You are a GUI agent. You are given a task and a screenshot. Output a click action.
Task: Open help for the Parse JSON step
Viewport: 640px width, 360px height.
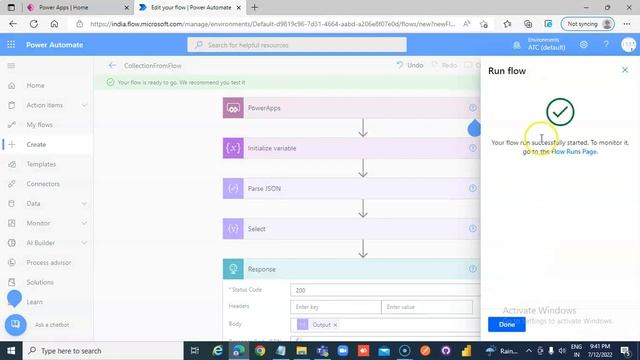tap(472, 188)
